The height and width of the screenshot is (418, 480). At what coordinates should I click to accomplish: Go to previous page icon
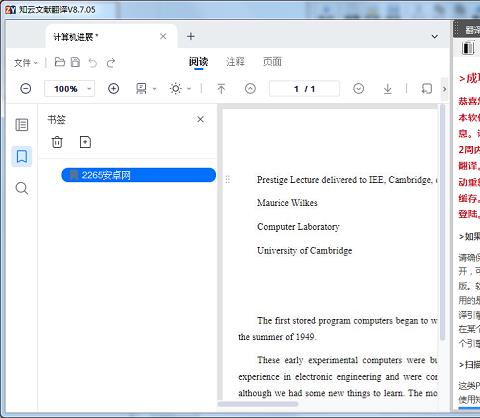pos(250,89)
